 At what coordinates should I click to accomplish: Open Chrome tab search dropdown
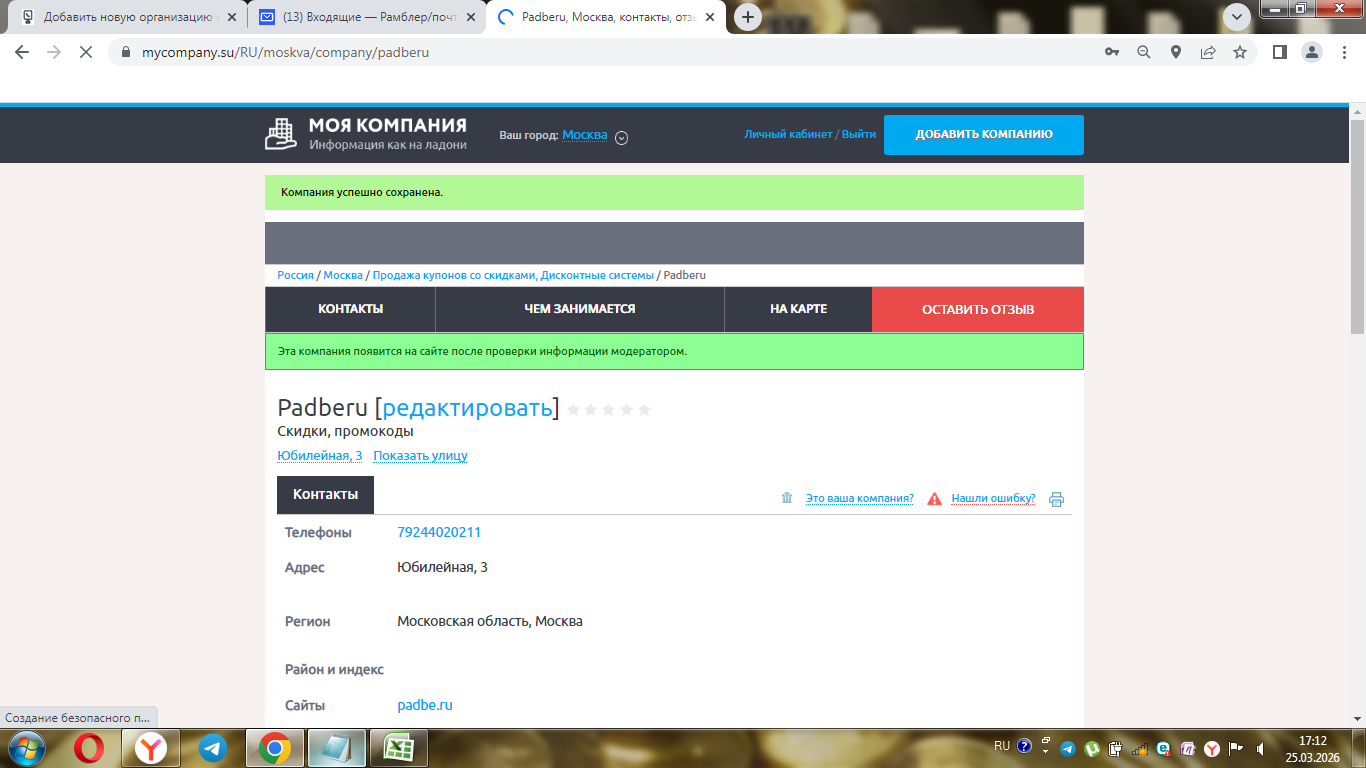point(1236,16)
